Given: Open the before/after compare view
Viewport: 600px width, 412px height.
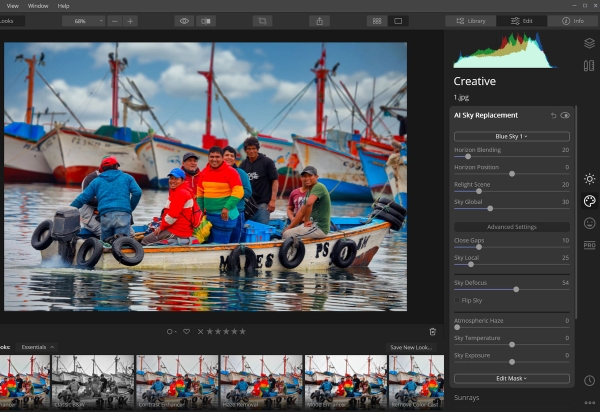Looking at the screenshot, I should [206, 21].
